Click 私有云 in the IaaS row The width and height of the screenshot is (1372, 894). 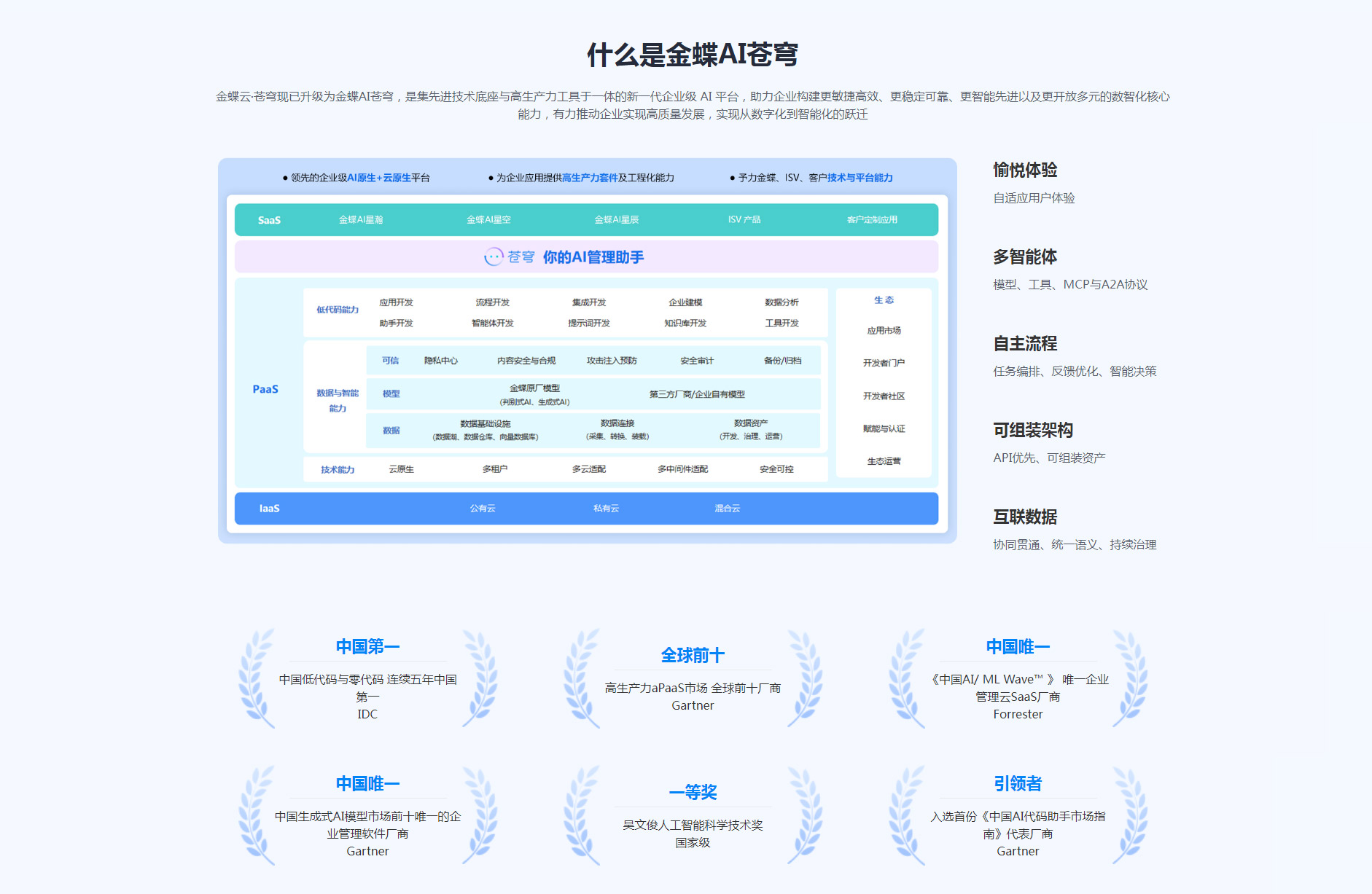[606, 509]
